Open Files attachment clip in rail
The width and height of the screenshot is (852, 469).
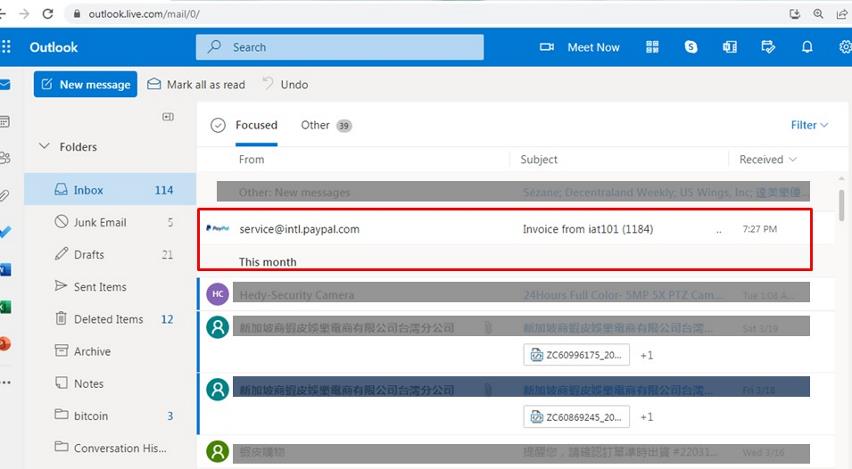point(5,195)
